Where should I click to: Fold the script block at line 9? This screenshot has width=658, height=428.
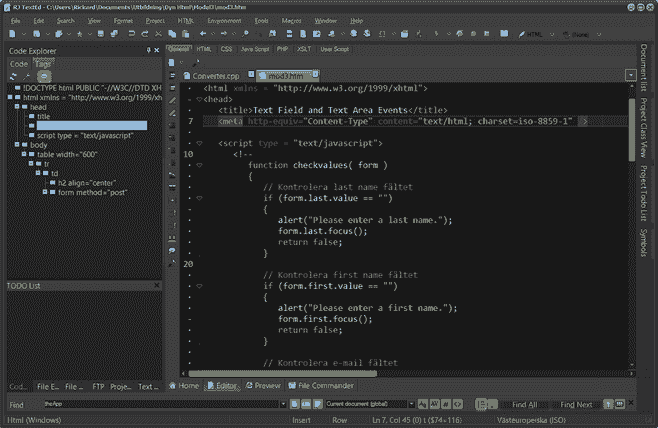[x=199, y=143]
